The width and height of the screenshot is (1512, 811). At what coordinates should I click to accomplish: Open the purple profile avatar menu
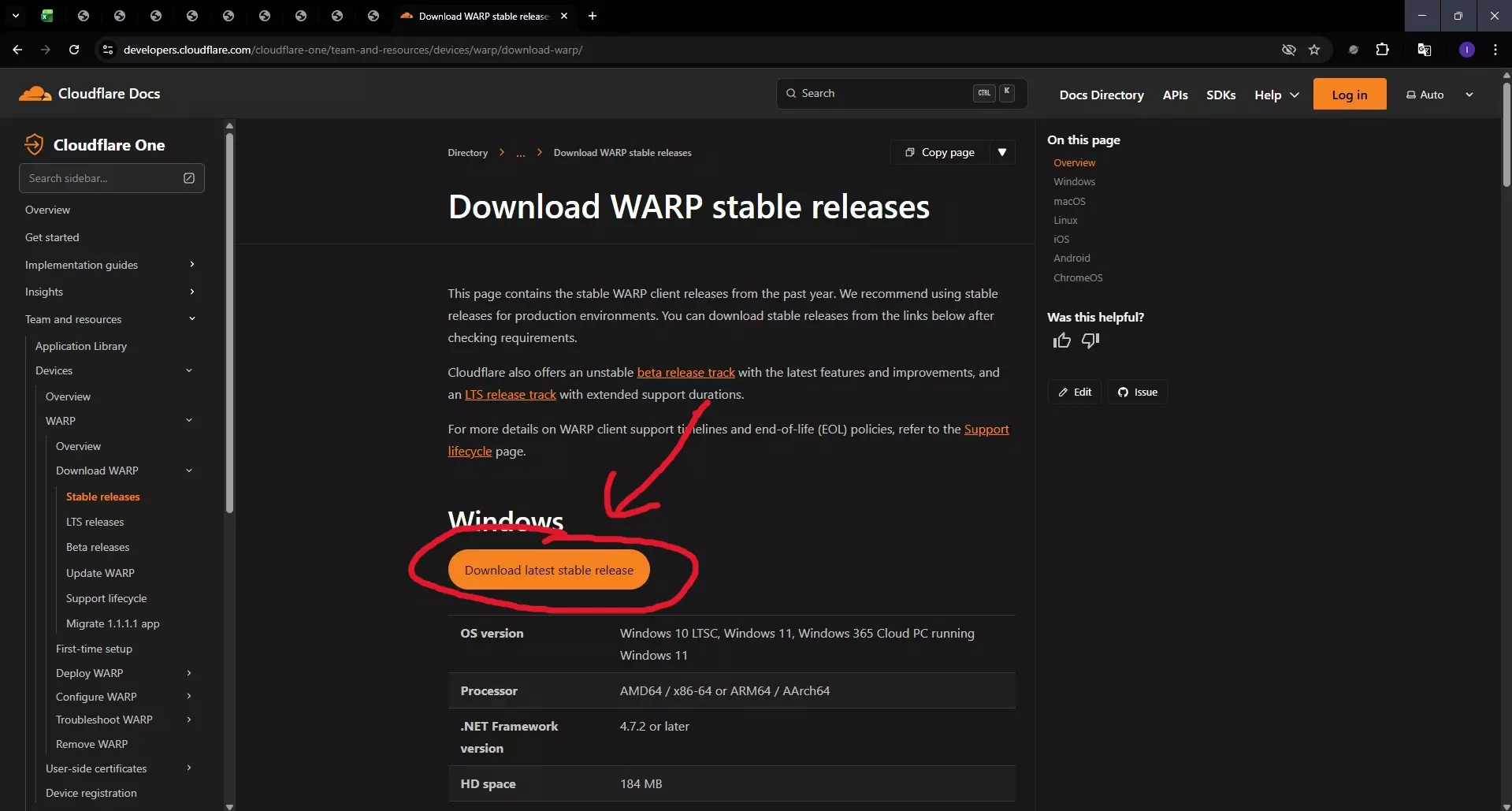tap(1467, 50)
